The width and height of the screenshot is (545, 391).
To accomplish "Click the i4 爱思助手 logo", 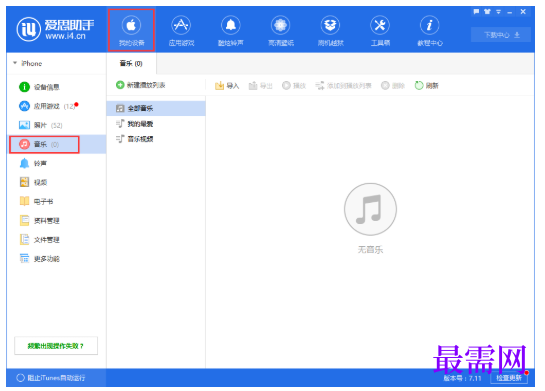I will click(56, 29).
